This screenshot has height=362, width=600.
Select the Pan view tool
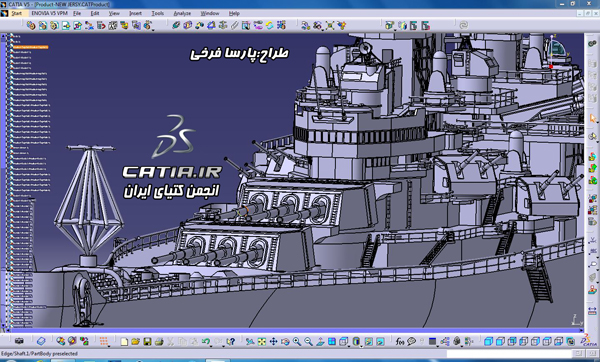[x=274, y=341]
